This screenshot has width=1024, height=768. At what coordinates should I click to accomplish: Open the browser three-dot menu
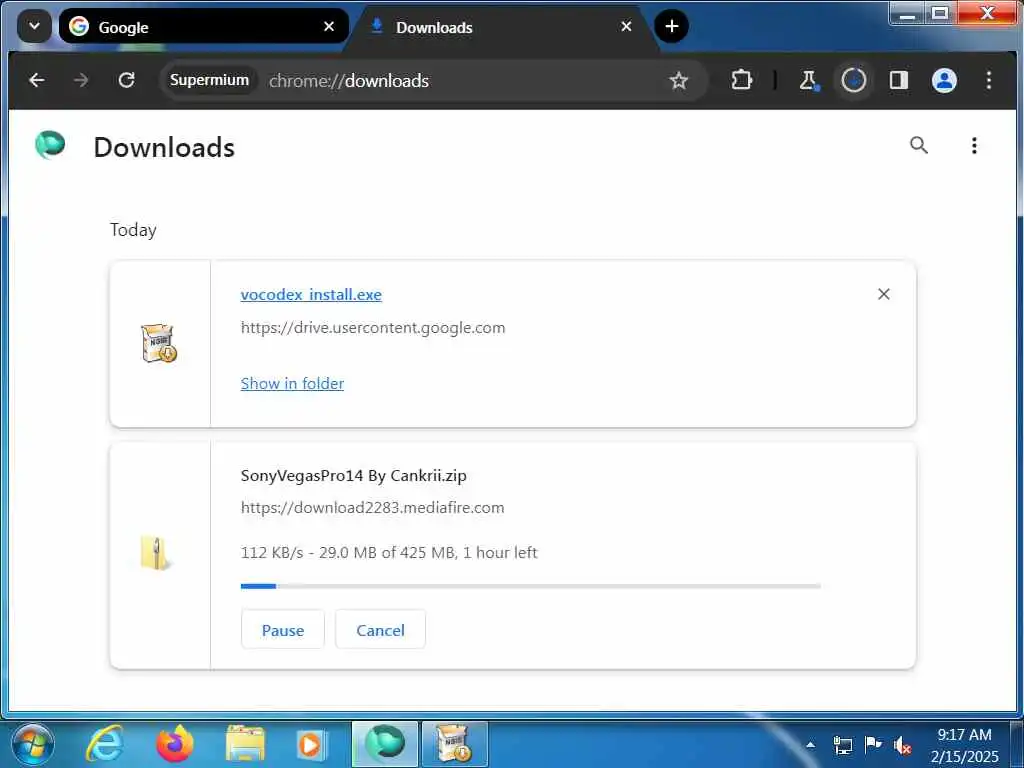click(x=989, y=80)
